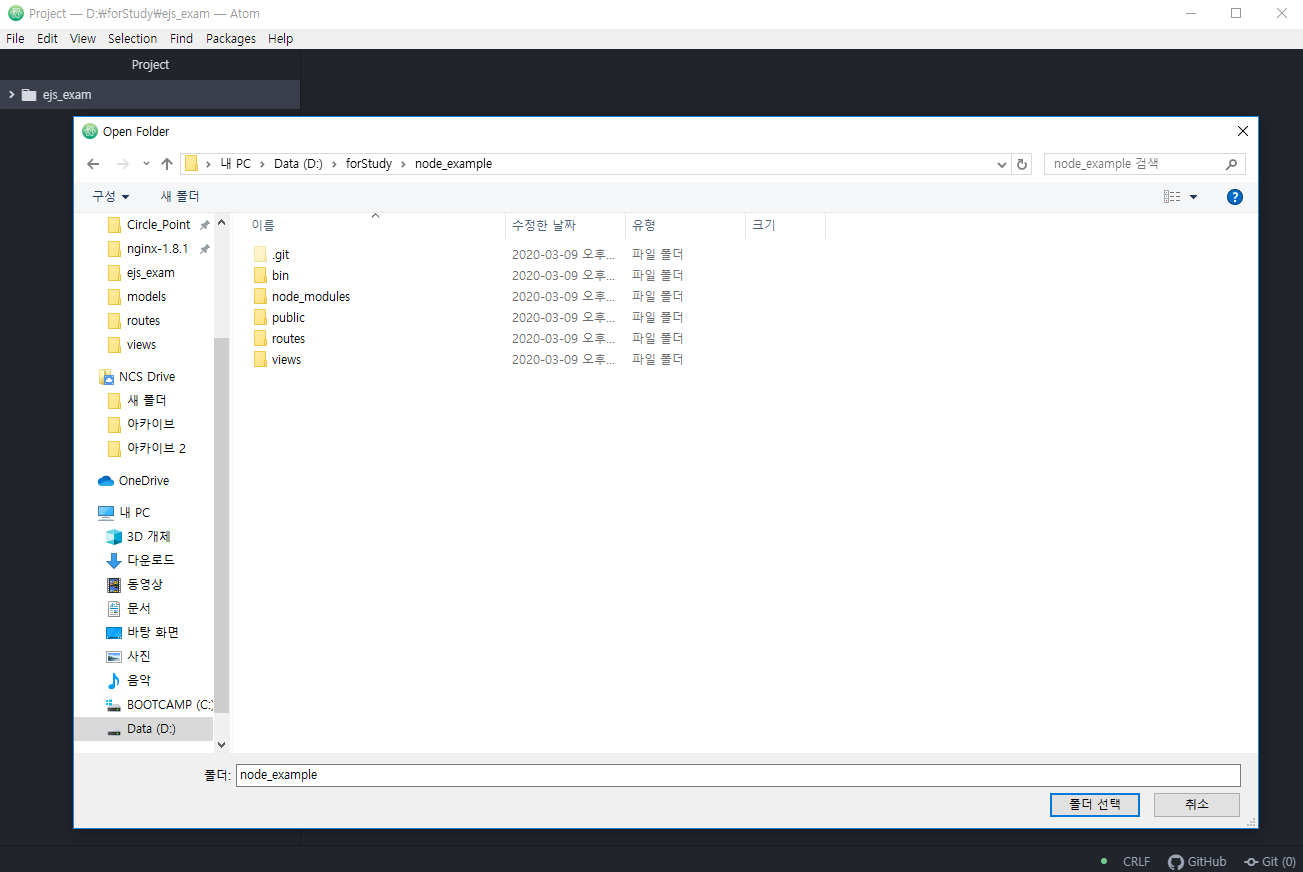Image resolution: width=1303 pixels, height=872 pixels.
Task: Select the routes folder in file list
Action: [279, 339]
